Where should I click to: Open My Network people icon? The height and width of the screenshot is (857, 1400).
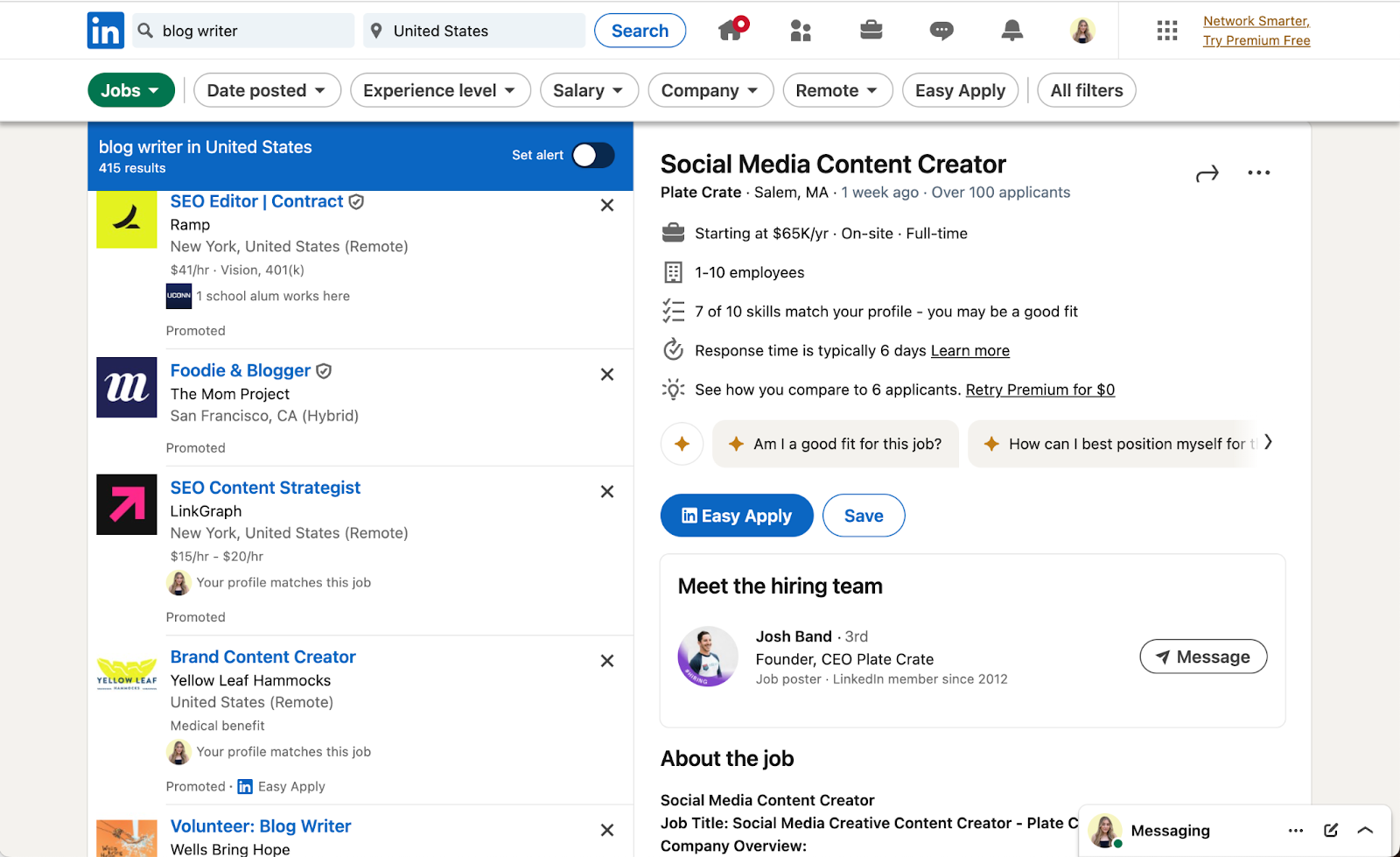click(x=801, y=31)
